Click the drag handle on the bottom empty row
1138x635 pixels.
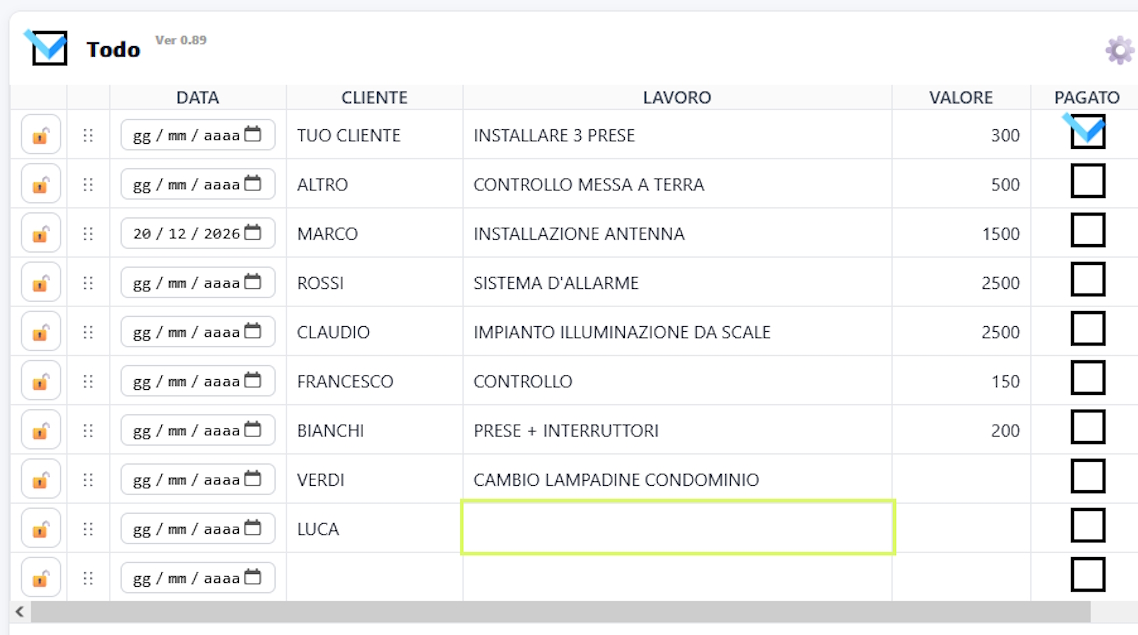pyautogui.click(x=88, y=576)
